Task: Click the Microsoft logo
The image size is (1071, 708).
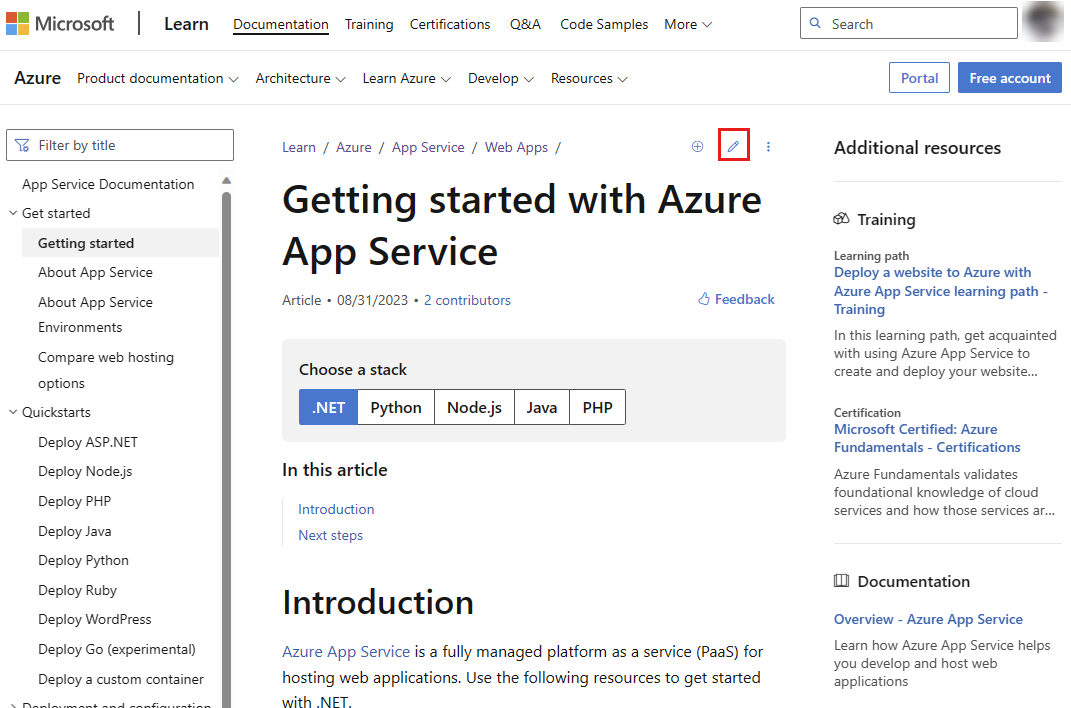Action: click(61, 24)
